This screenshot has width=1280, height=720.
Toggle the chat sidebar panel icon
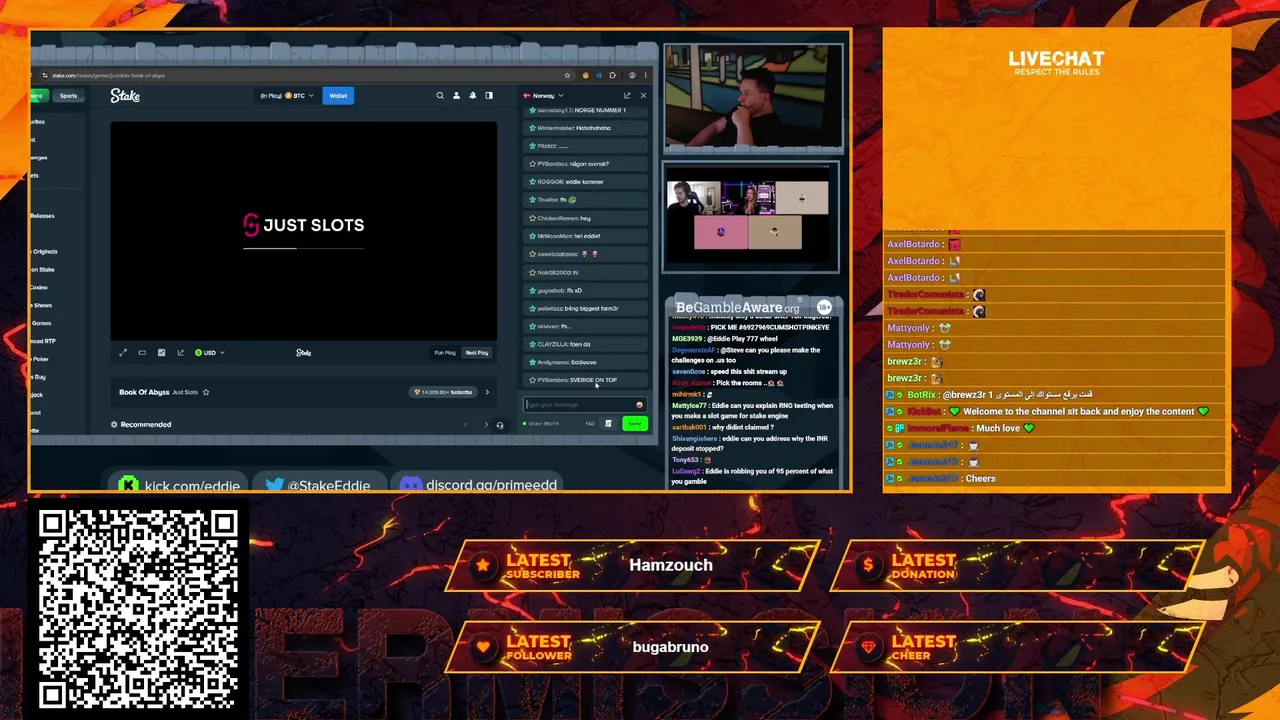click(x=489, y=96)
